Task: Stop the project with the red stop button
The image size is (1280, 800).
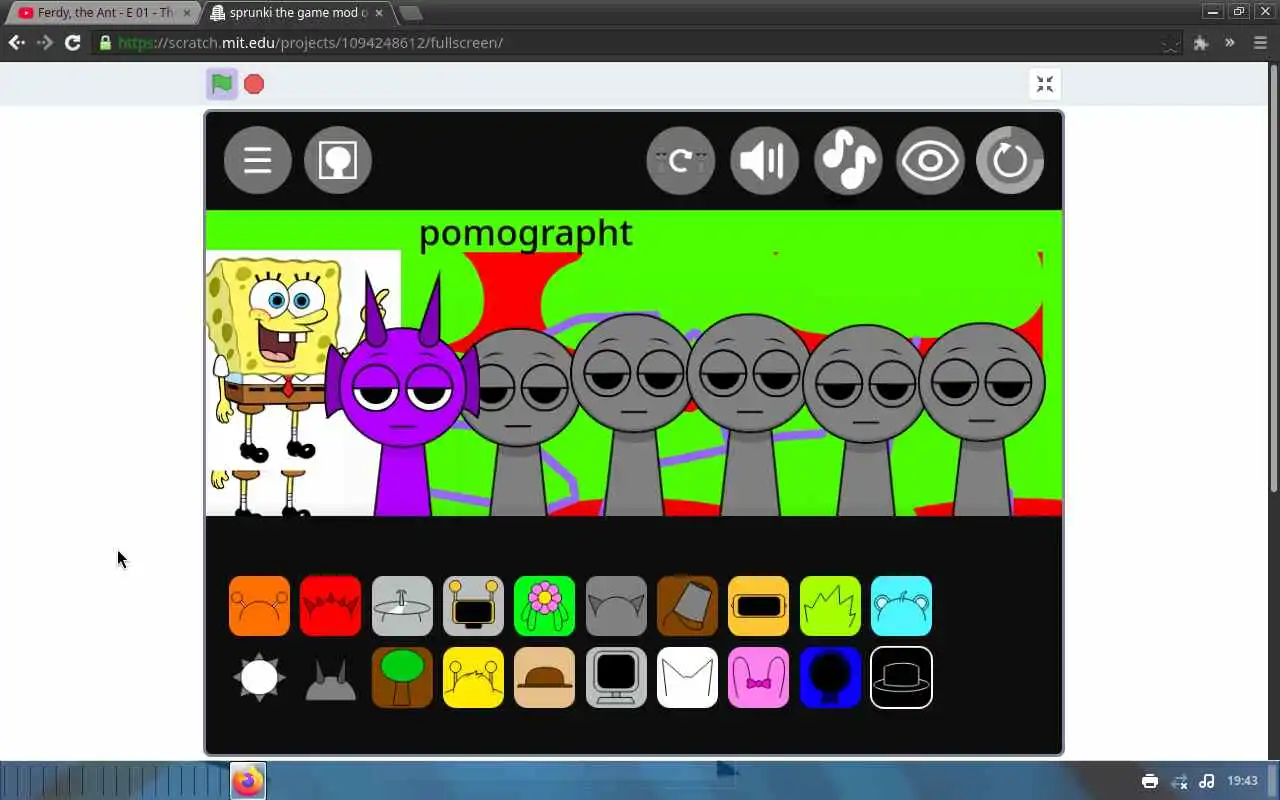Action: 254,84
